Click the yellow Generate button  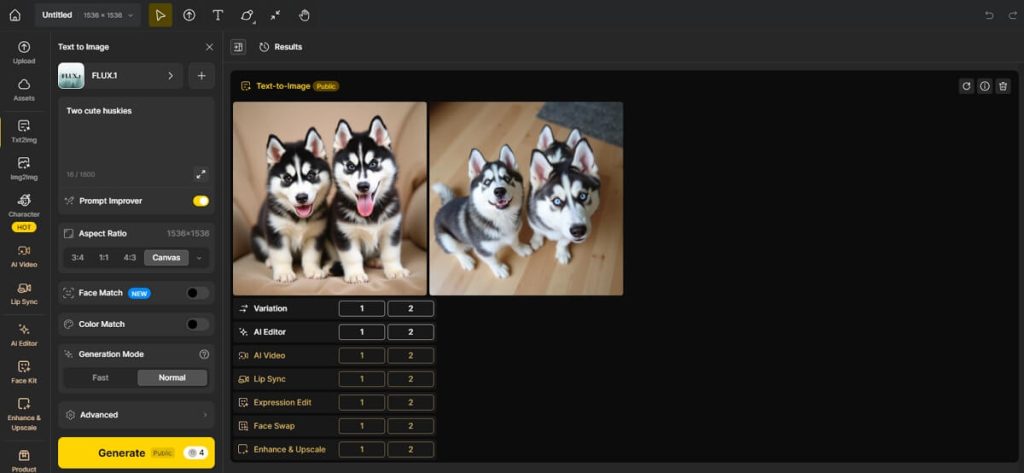(121, 453)
